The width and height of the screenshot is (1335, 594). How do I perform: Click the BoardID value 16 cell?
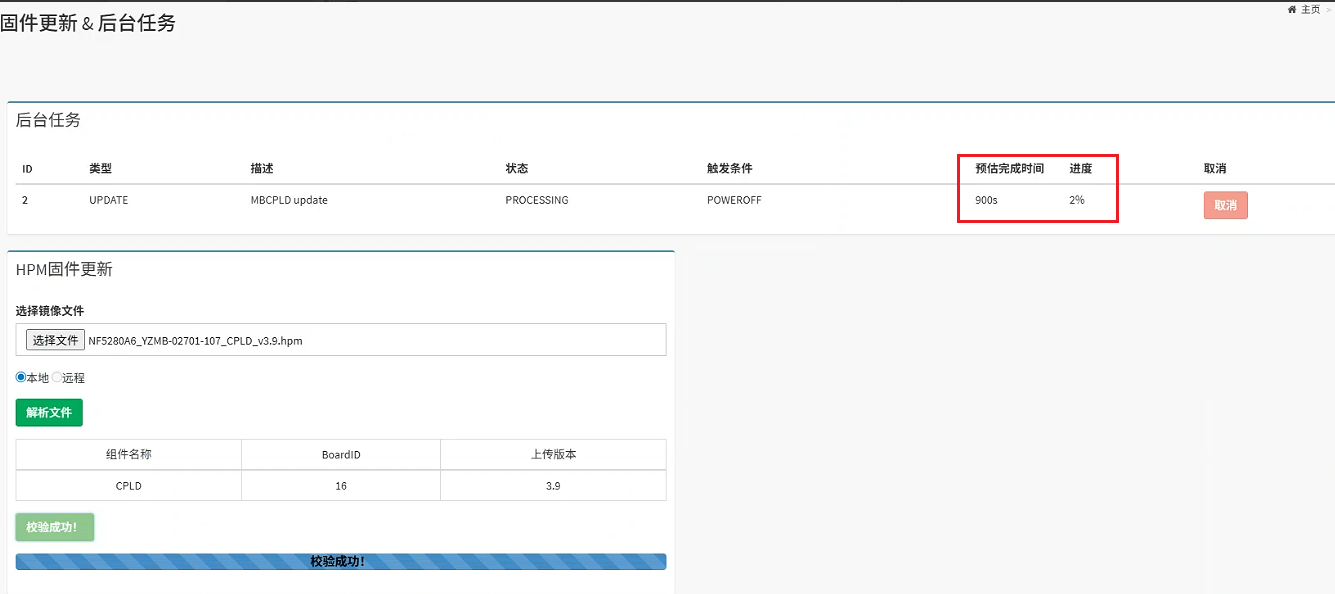click(x=341, y=486)
